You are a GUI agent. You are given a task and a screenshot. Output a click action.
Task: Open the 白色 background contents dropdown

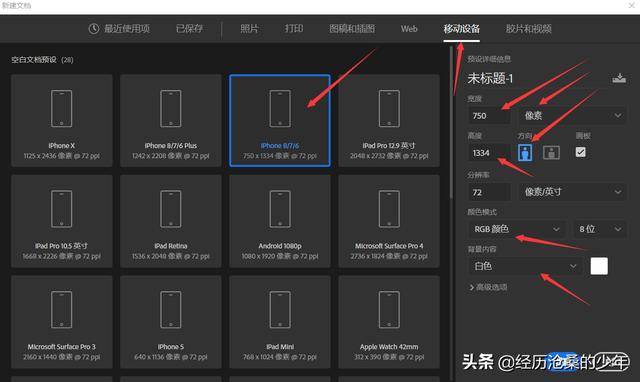(x=525, y=266)
